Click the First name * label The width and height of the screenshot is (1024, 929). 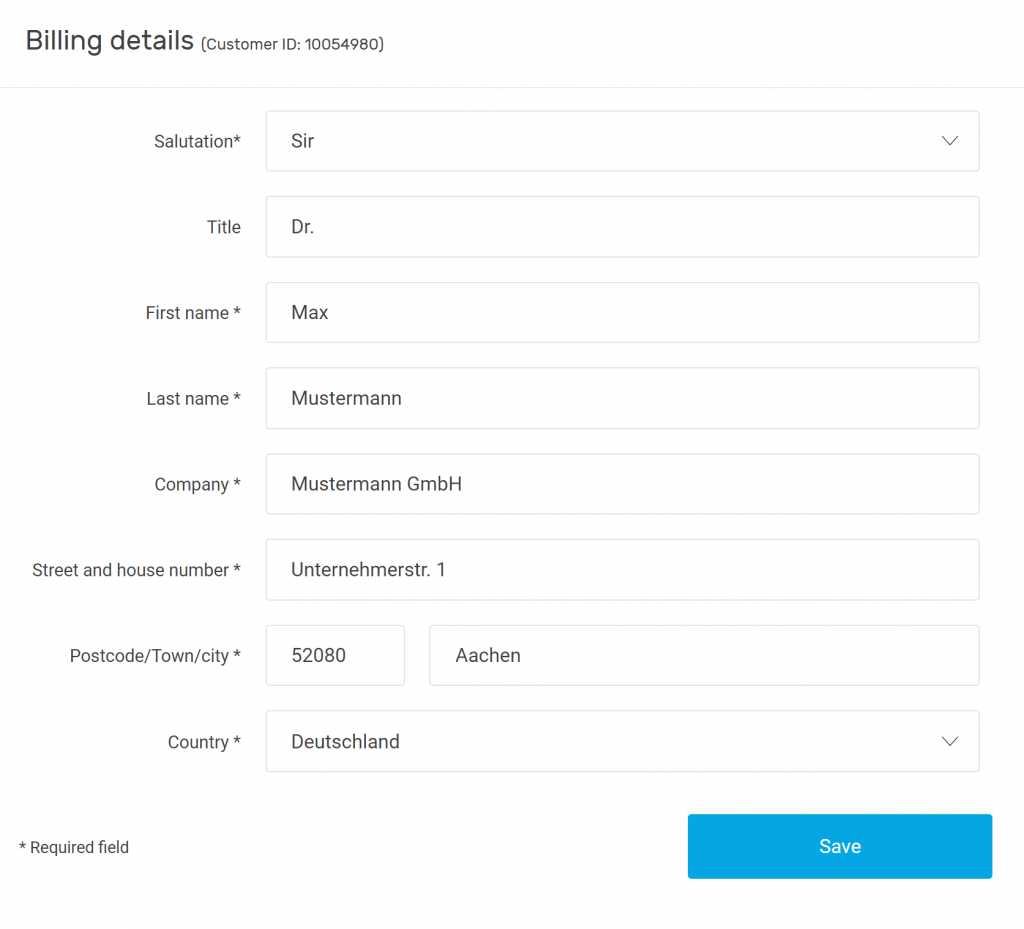(193, 313)
